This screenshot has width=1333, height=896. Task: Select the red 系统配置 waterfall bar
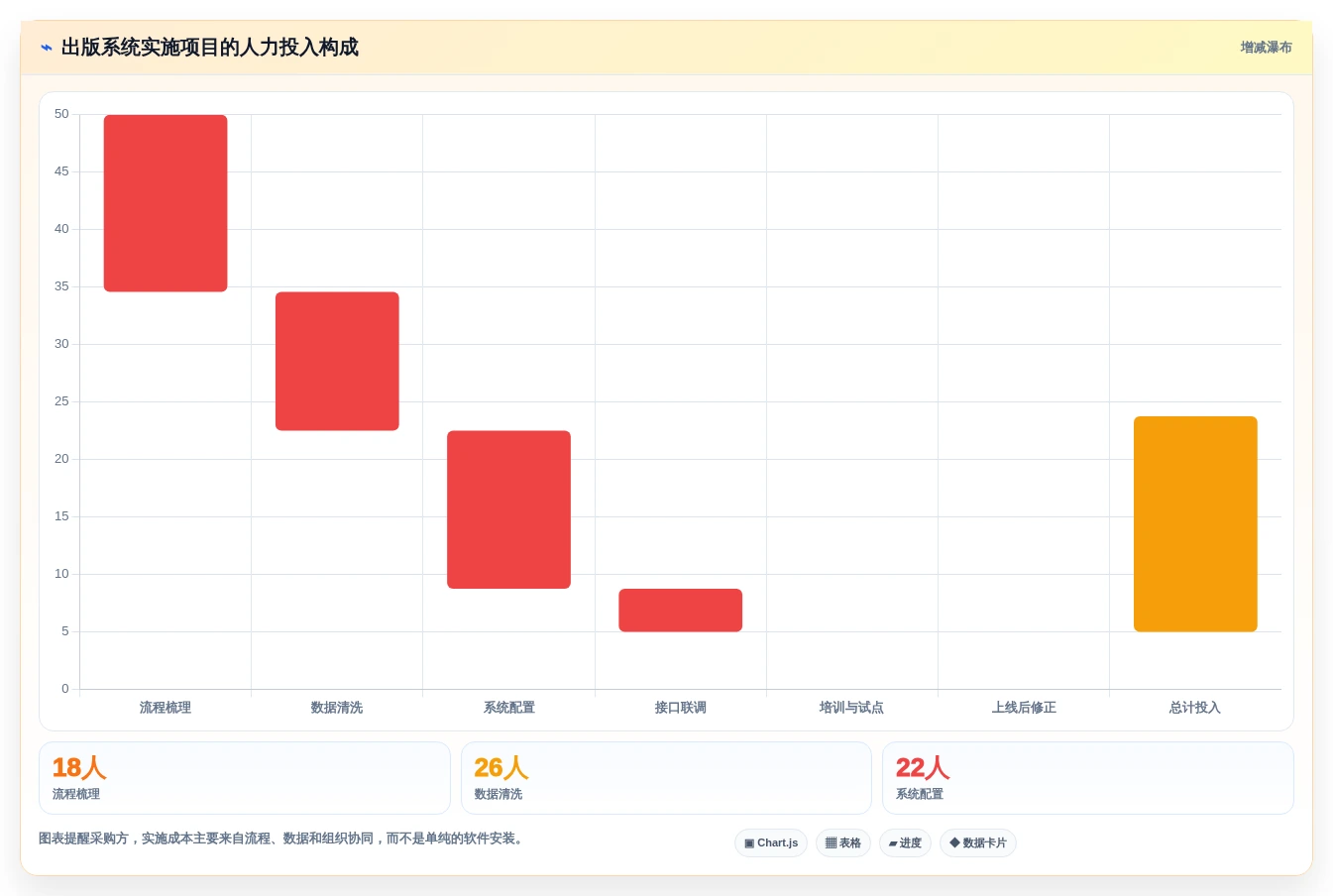click(x=508, y=509)
